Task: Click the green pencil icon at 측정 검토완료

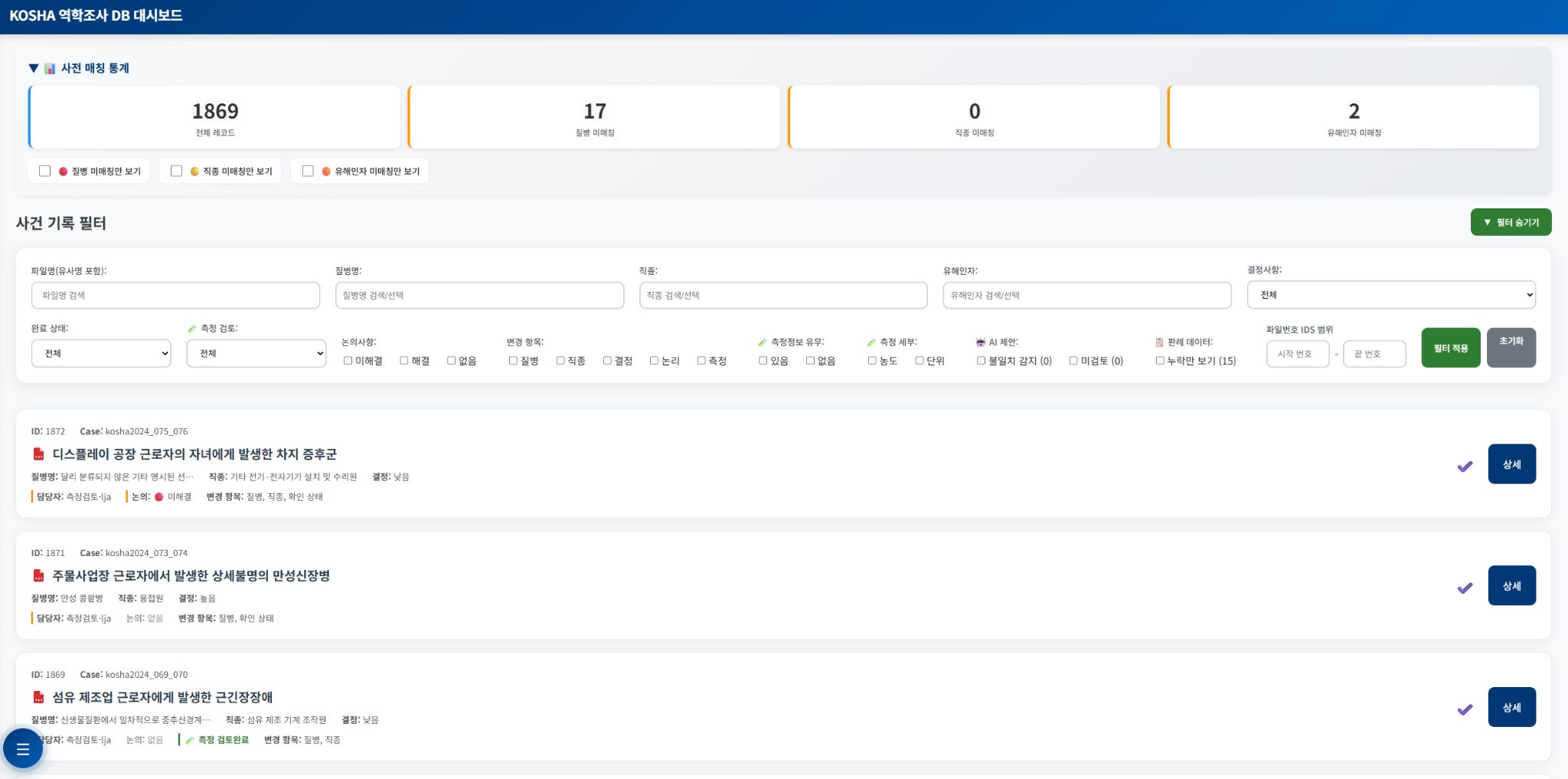Action: [190, 740]
